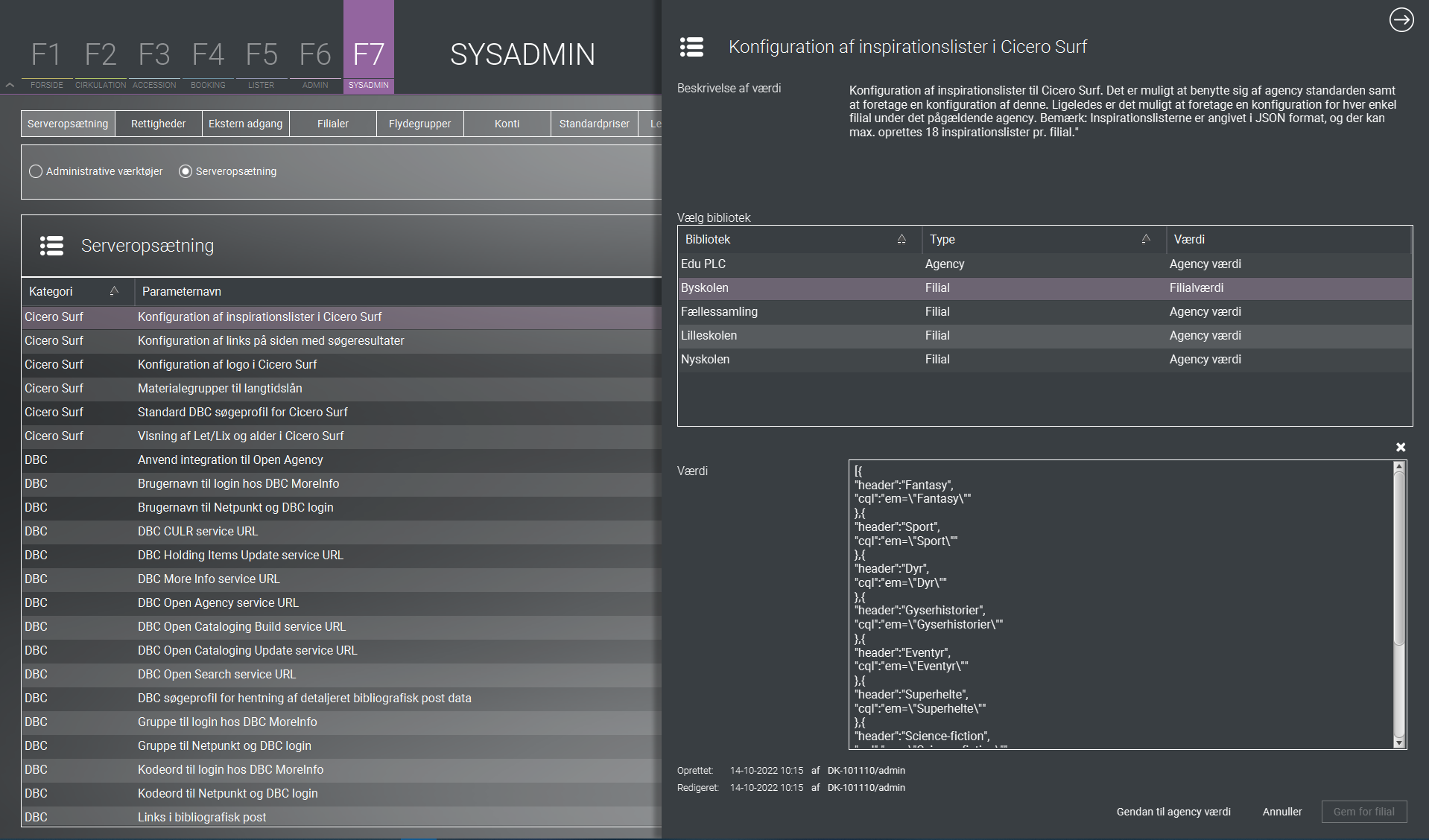The image size is (1429, 840).
Task: Select the Lilleskolen library row
Action: coord(1045,336)
